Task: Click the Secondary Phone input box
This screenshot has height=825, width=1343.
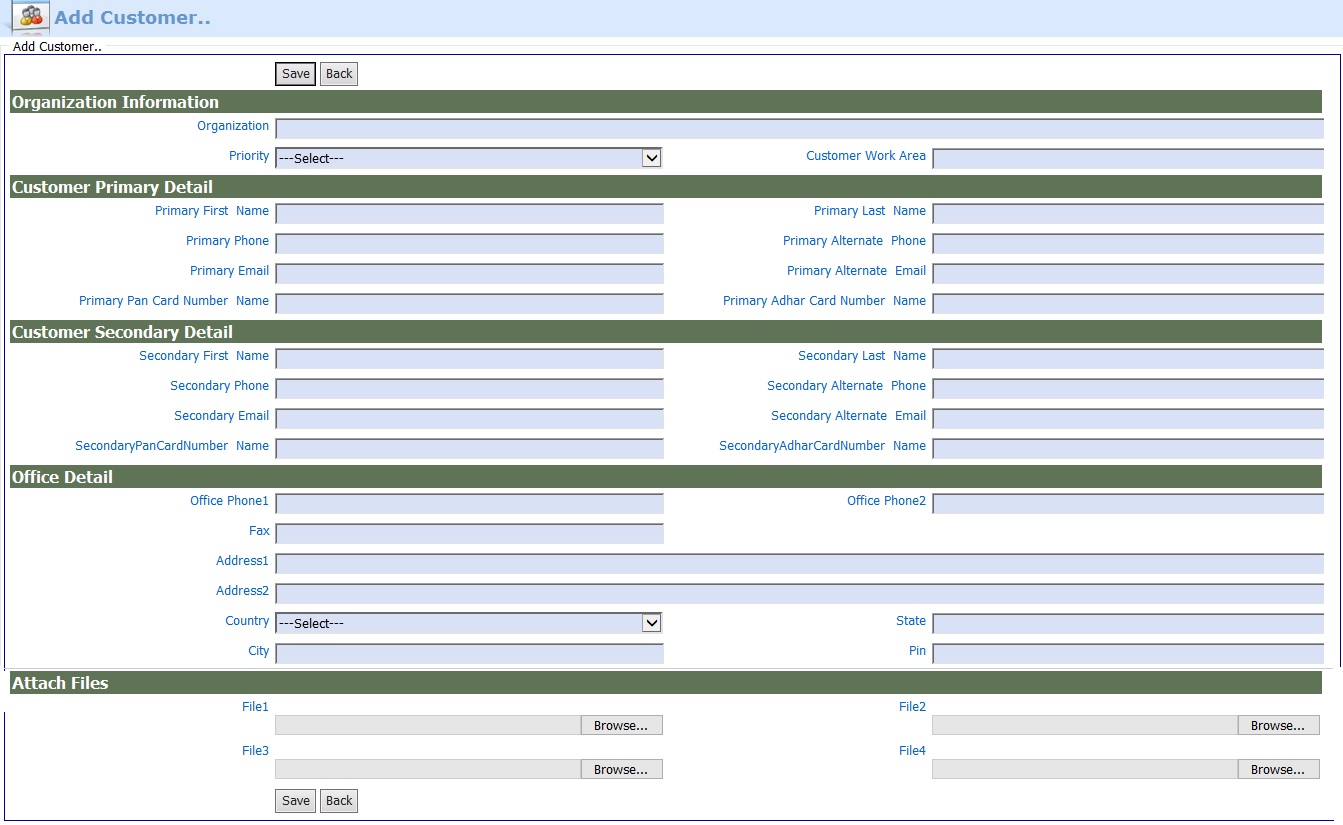Action: click(469, 388)
